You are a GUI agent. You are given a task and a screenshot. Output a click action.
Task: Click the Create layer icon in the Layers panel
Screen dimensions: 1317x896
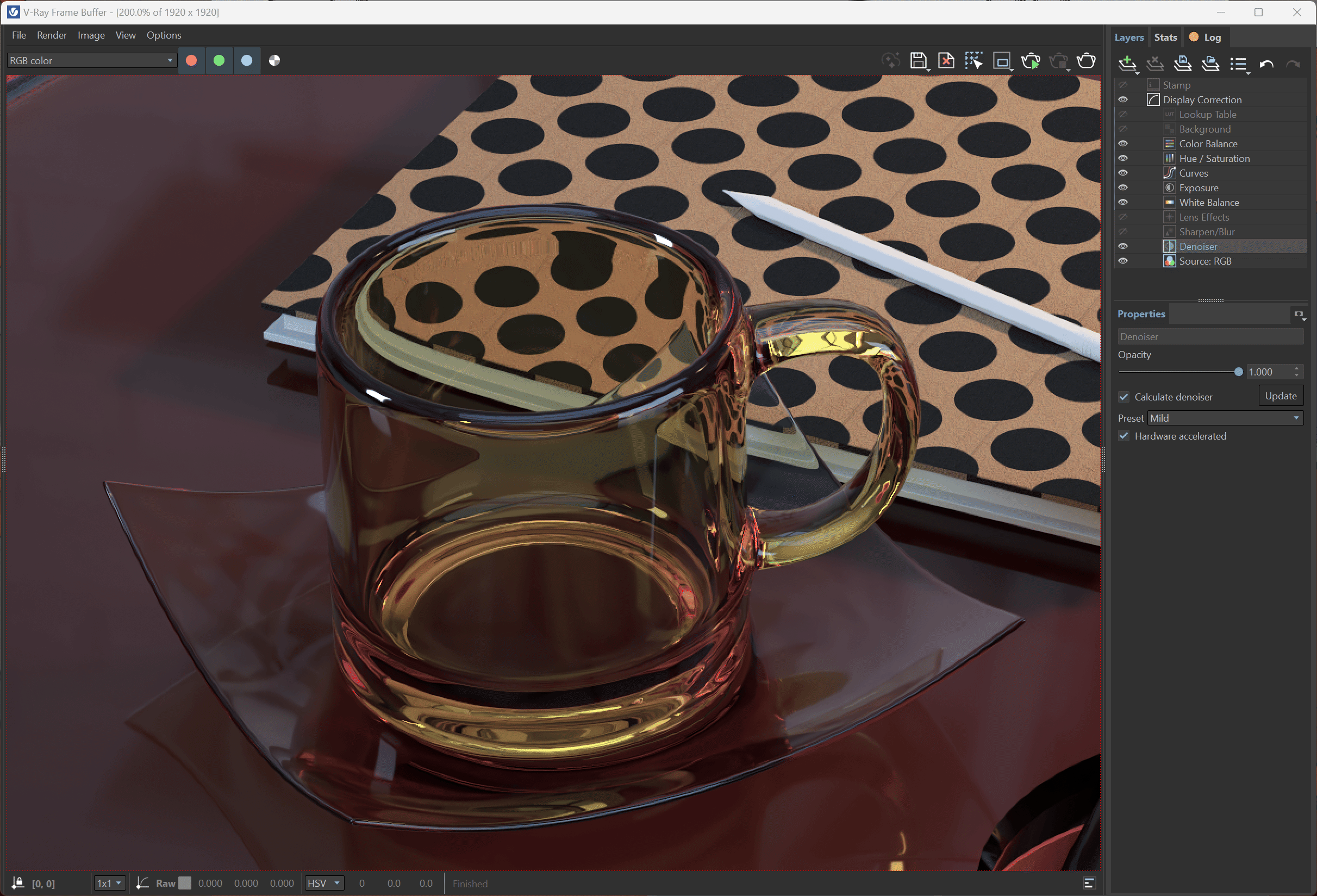tap(1127, 64)
